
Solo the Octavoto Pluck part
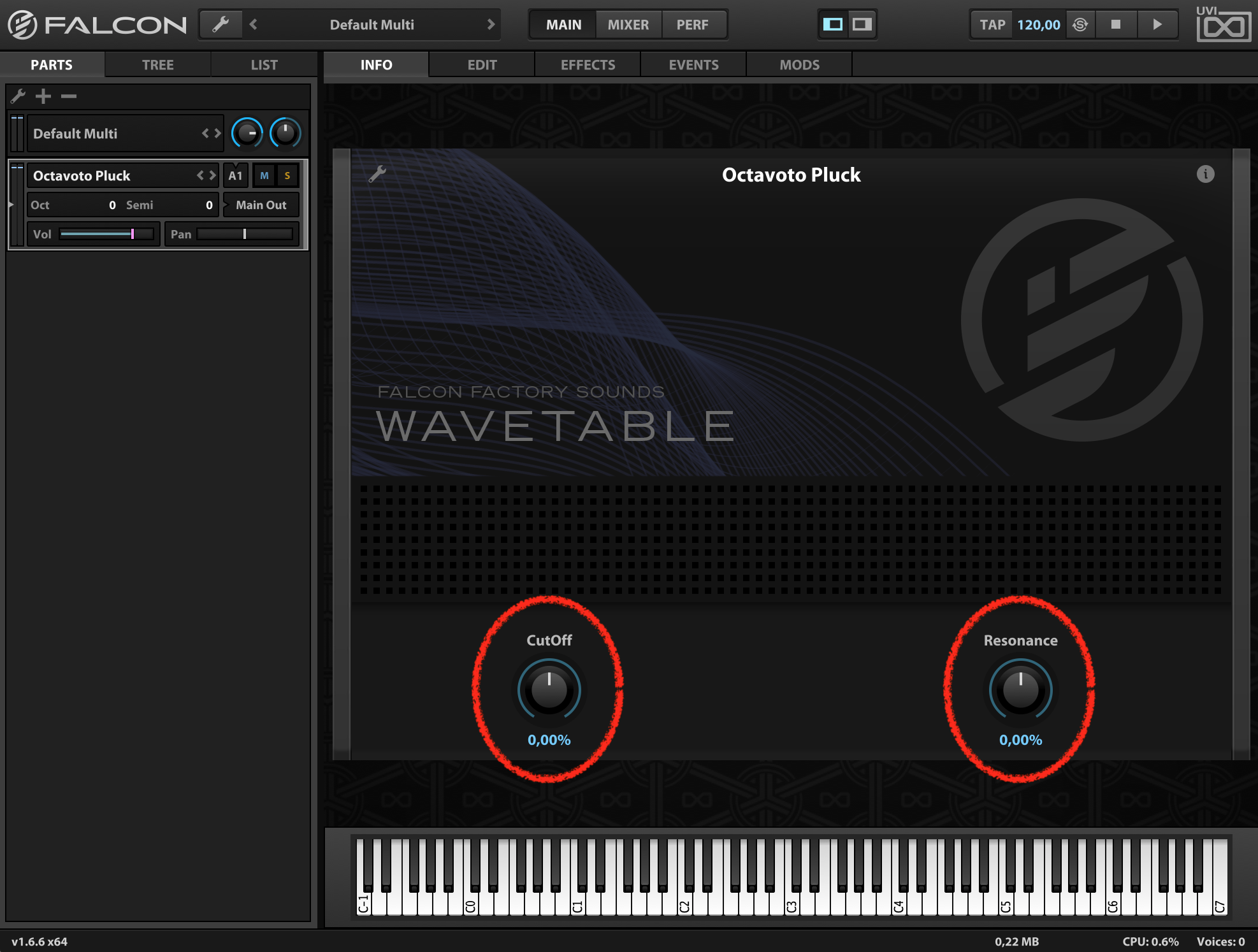click(x=287, y=176)
